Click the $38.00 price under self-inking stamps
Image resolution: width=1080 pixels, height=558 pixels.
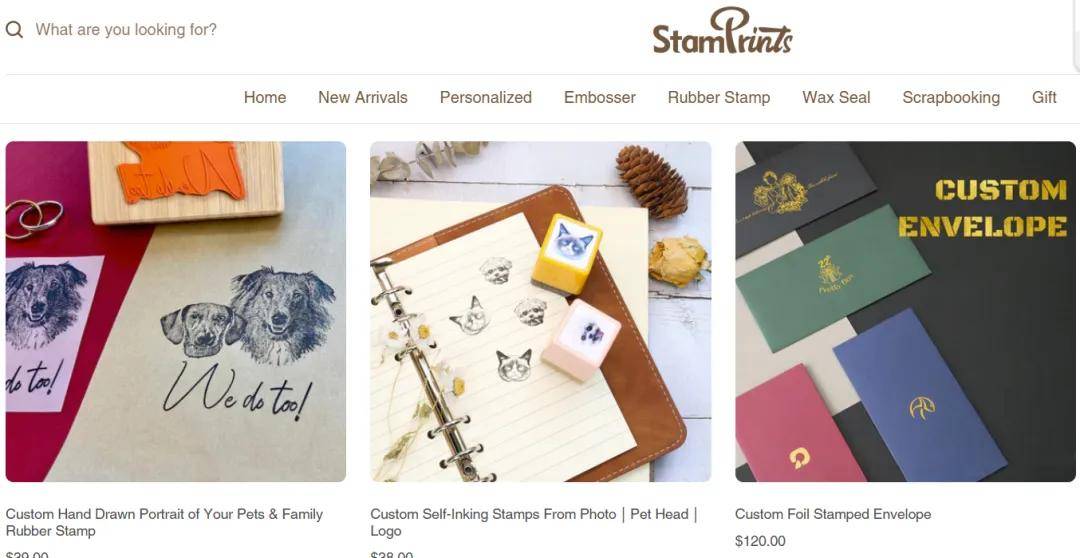(392, 554)
